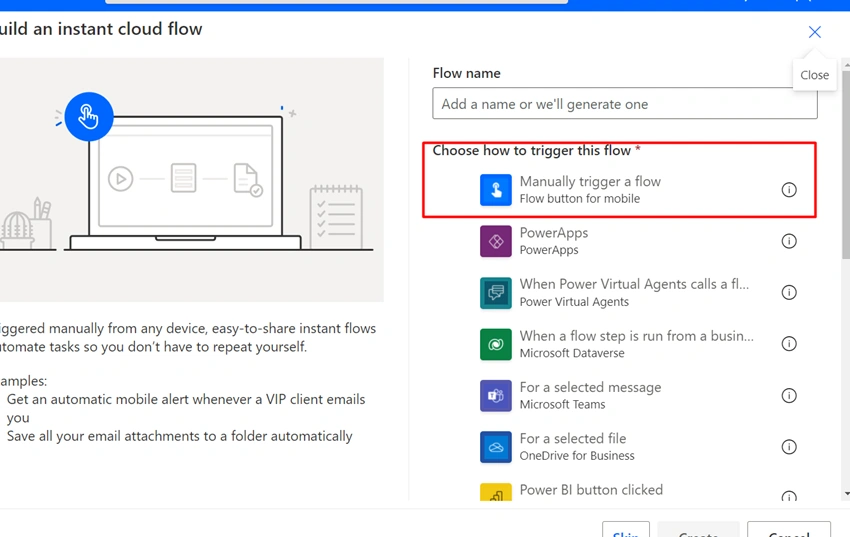Open info for For a selected message
This screenshot has width=850, height=537.
(789, 396)
